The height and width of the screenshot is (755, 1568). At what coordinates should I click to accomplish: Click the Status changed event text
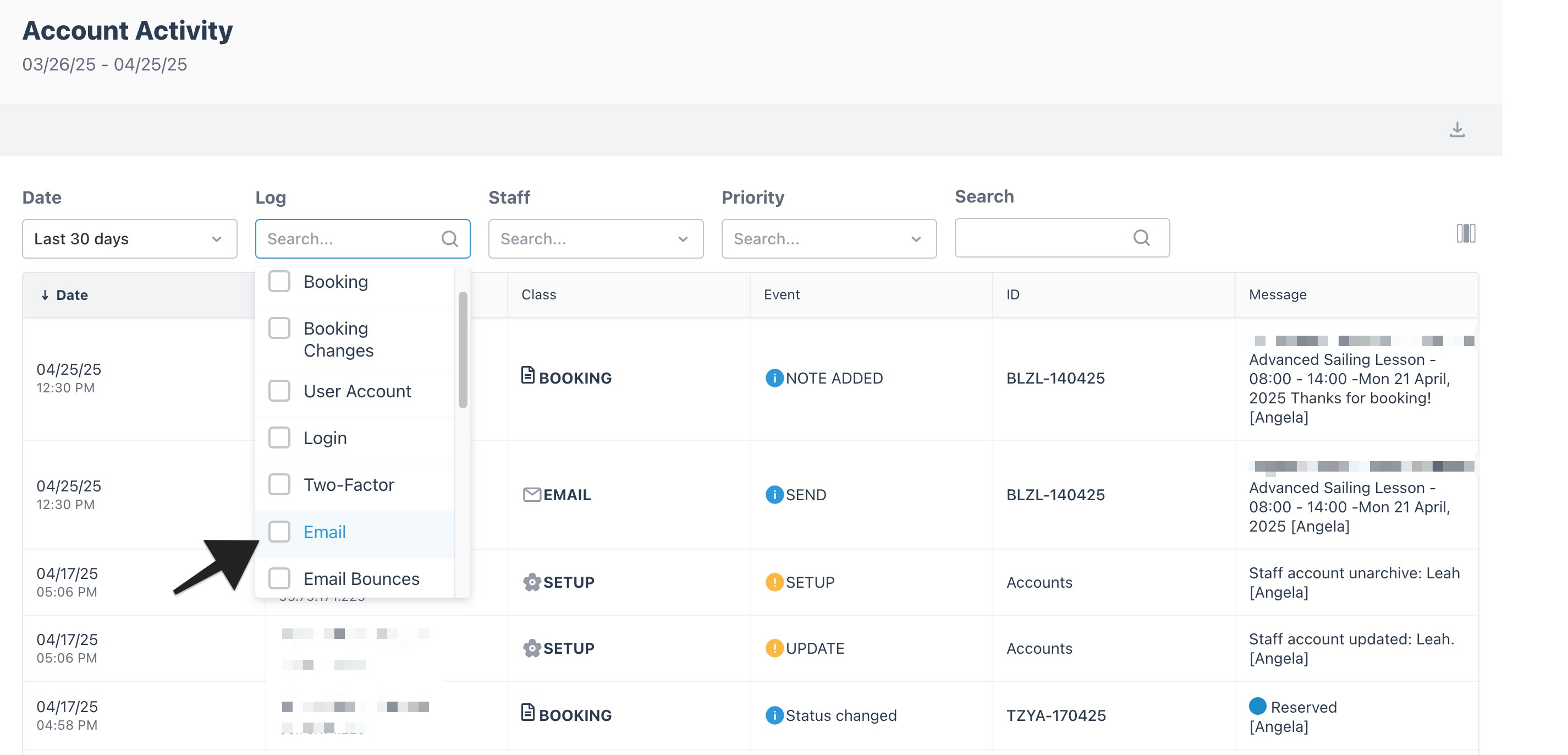[x=841, y=715]
